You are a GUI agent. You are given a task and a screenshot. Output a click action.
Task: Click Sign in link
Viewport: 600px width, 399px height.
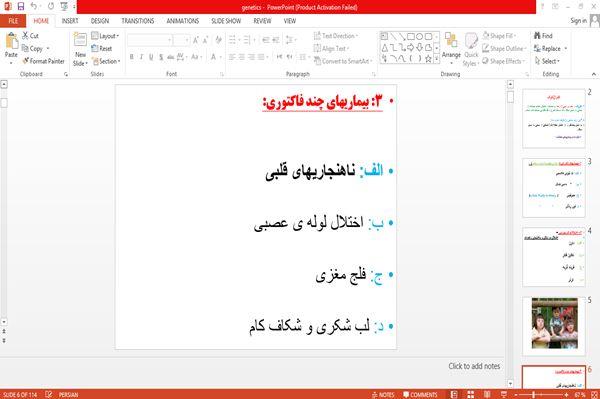[x=578, y=21]
